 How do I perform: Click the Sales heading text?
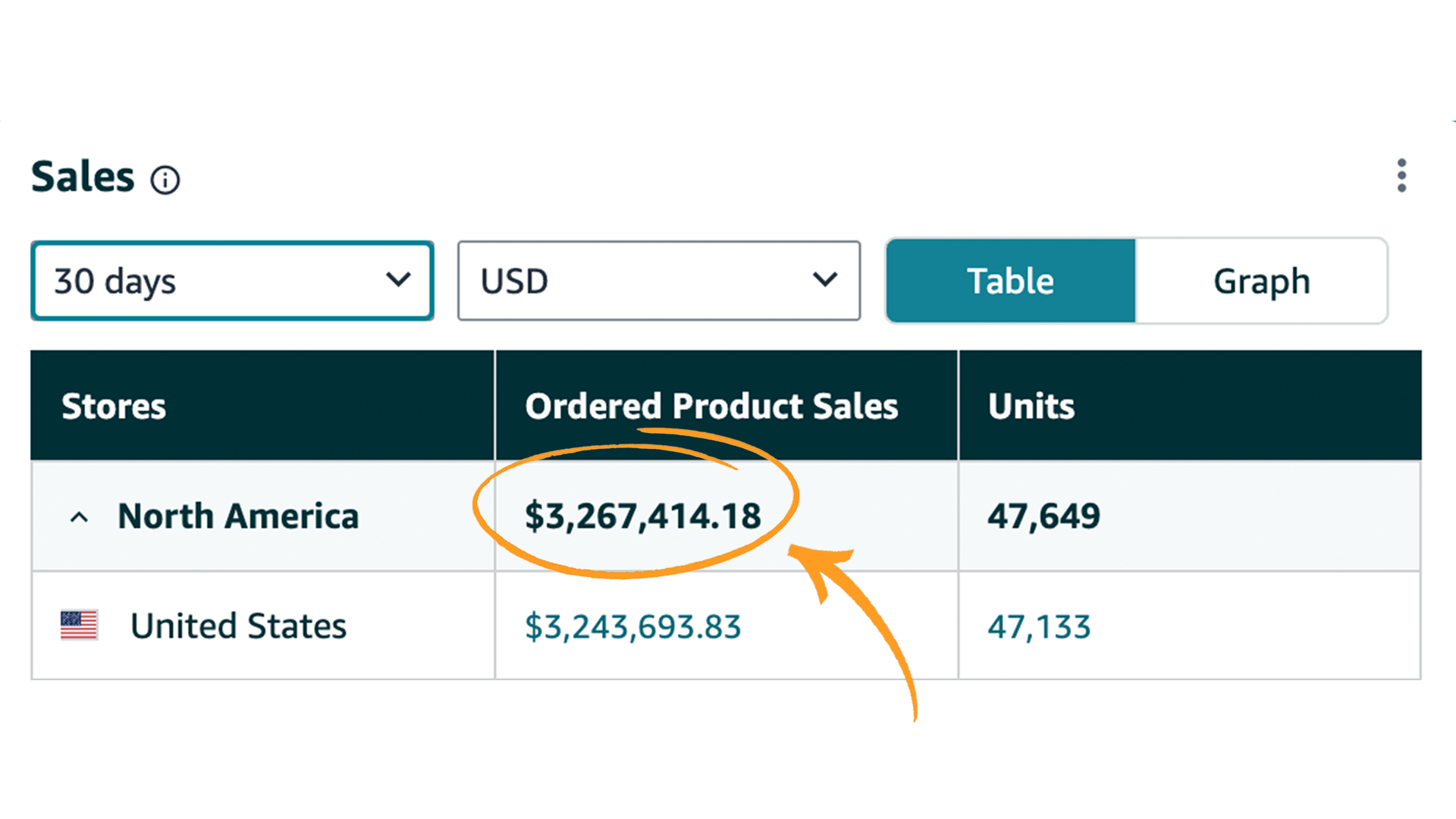82,176
